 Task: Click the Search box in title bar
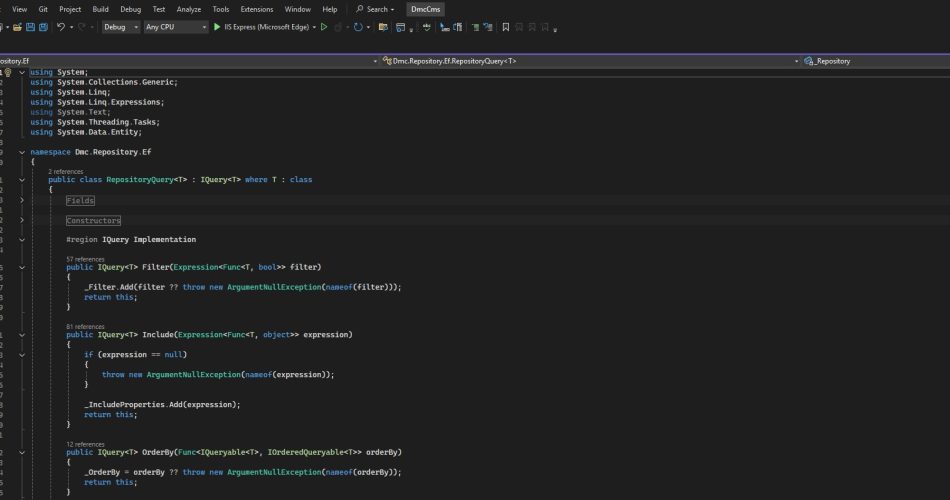click(377, 9)
